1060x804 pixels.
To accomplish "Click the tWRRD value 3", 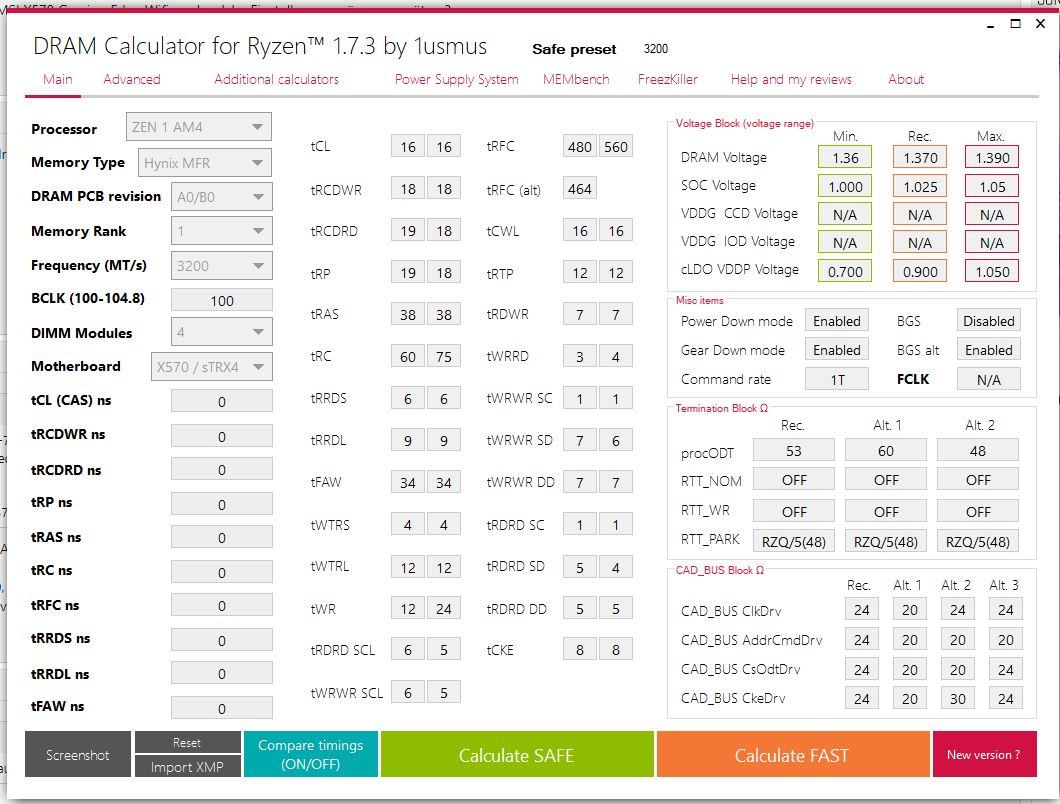I will tap(579, 356).
